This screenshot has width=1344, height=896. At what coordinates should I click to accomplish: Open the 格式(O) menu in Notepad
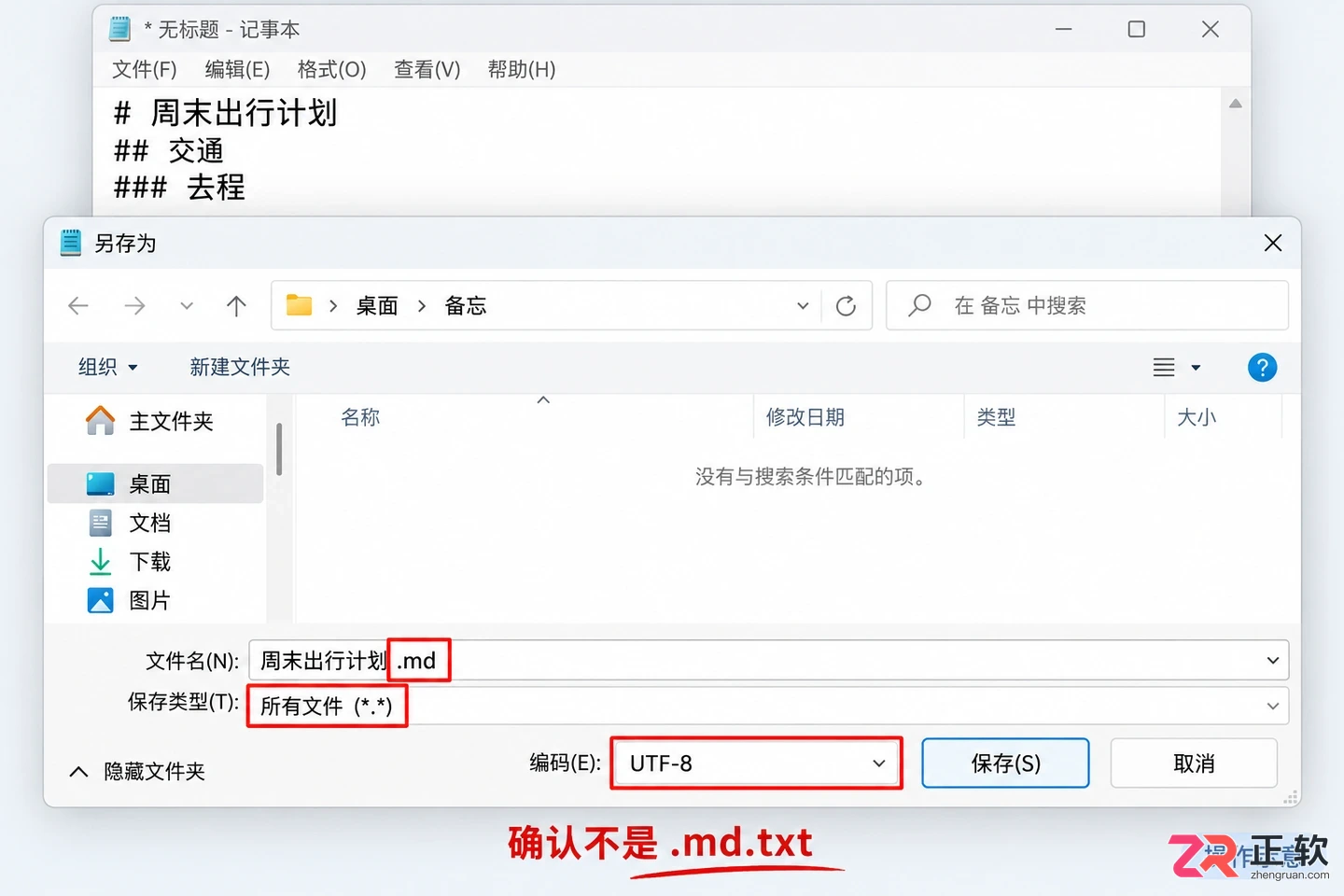331,70
